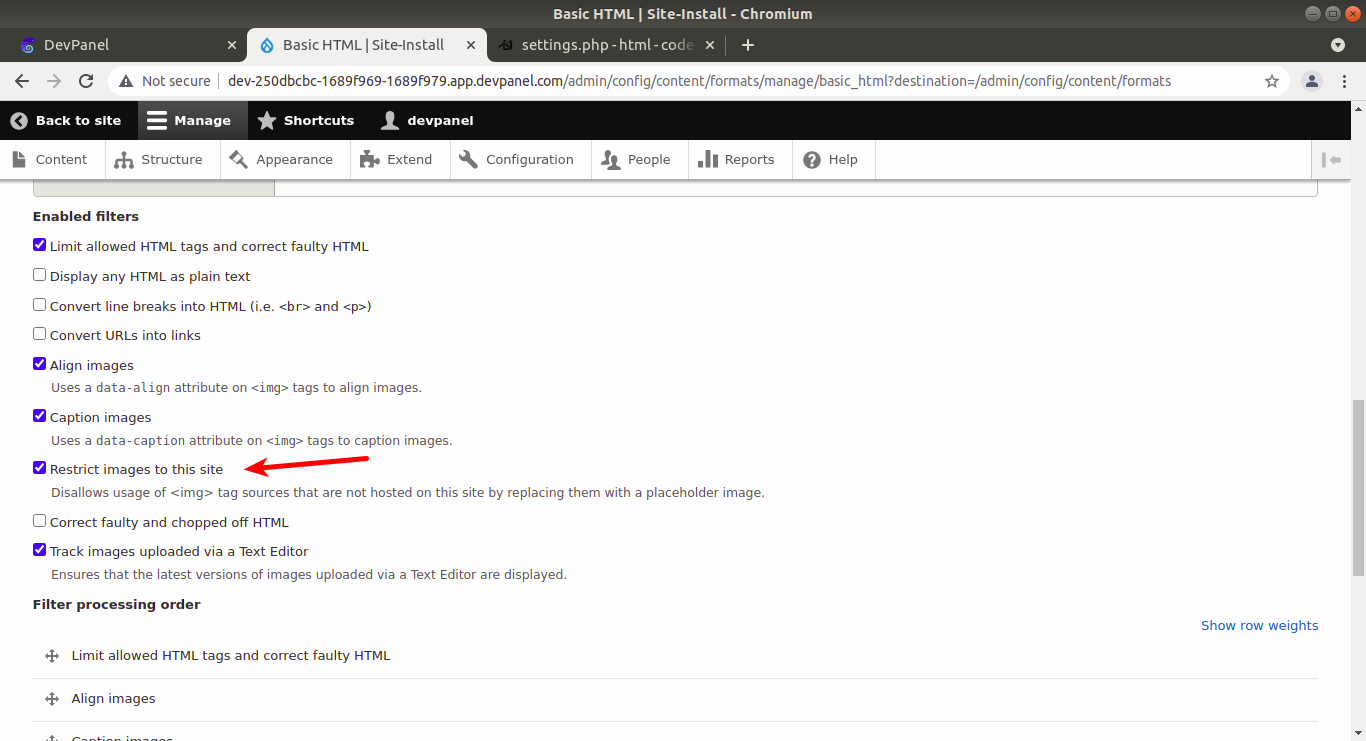Open Configuration via the wrench icon

click(469, 159)
